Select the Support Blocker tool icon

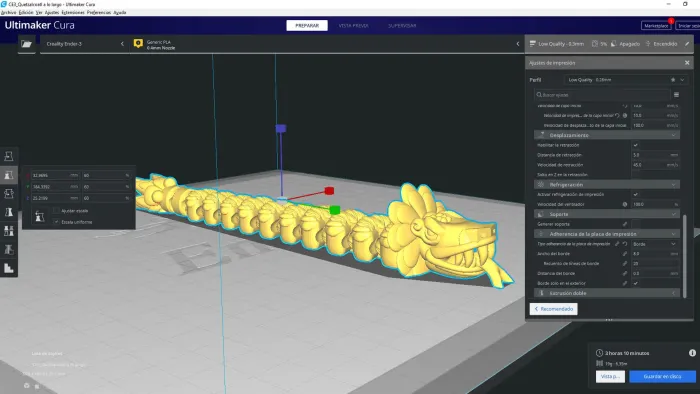[x=8, y=249]
